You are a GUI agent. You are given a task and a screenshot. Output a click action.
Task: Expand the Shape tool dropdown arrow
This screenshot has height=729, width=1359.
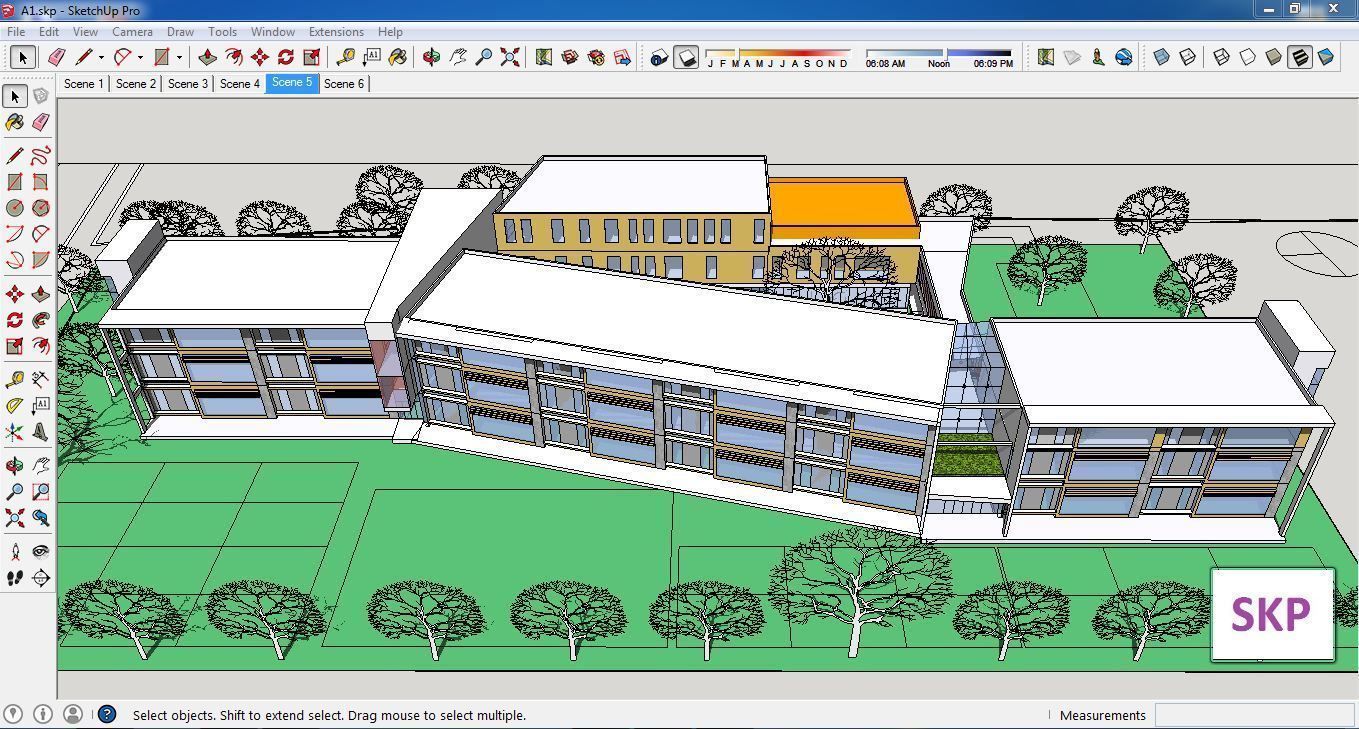pyautogui.click(x=179, y=58)
